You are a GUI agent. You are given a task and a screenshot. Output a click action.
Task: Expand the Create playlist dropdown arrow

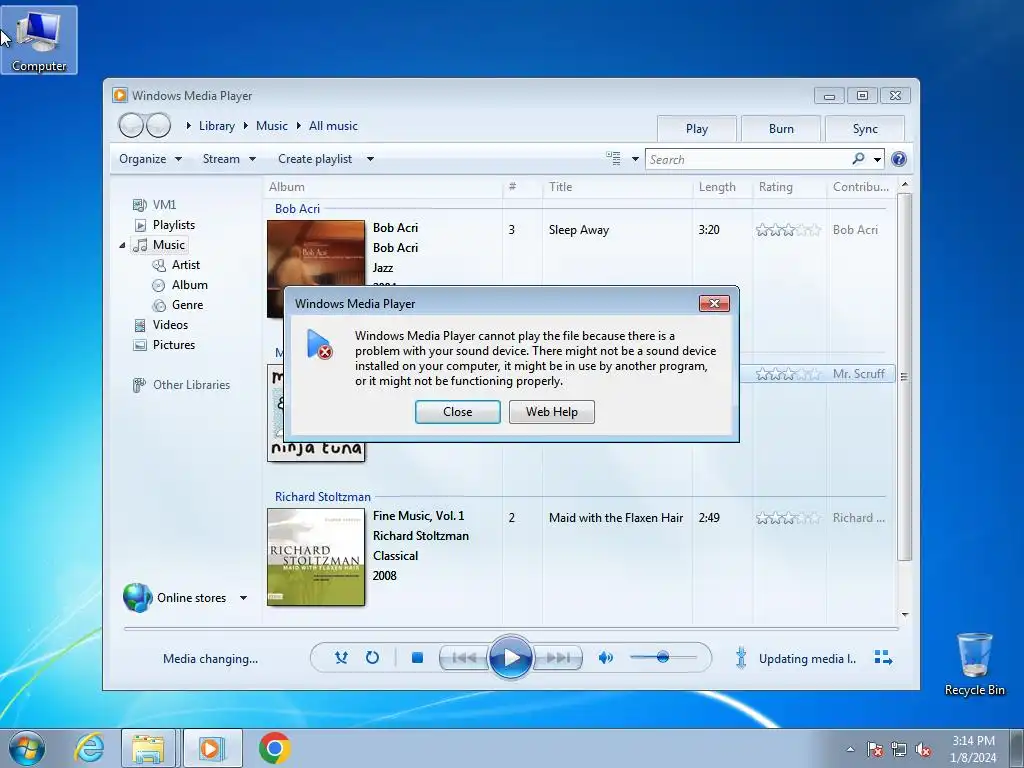pyautogui.click(x=370, y=159)
